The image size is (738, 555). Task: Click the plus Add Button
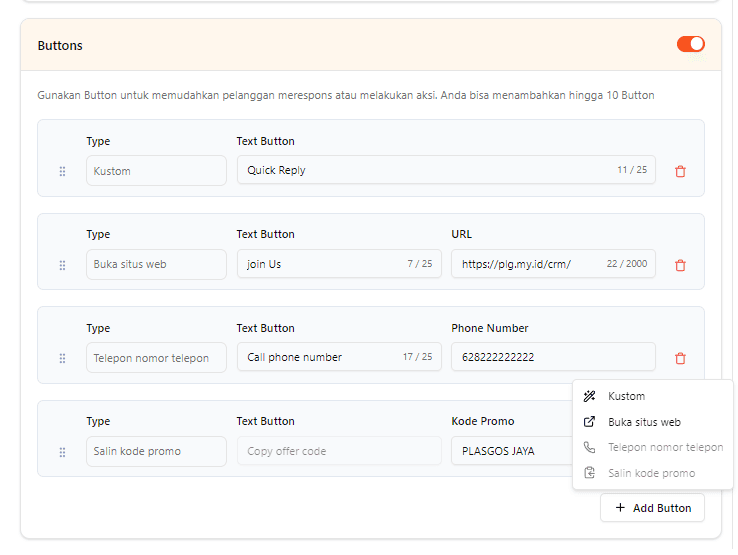[652, 508]
